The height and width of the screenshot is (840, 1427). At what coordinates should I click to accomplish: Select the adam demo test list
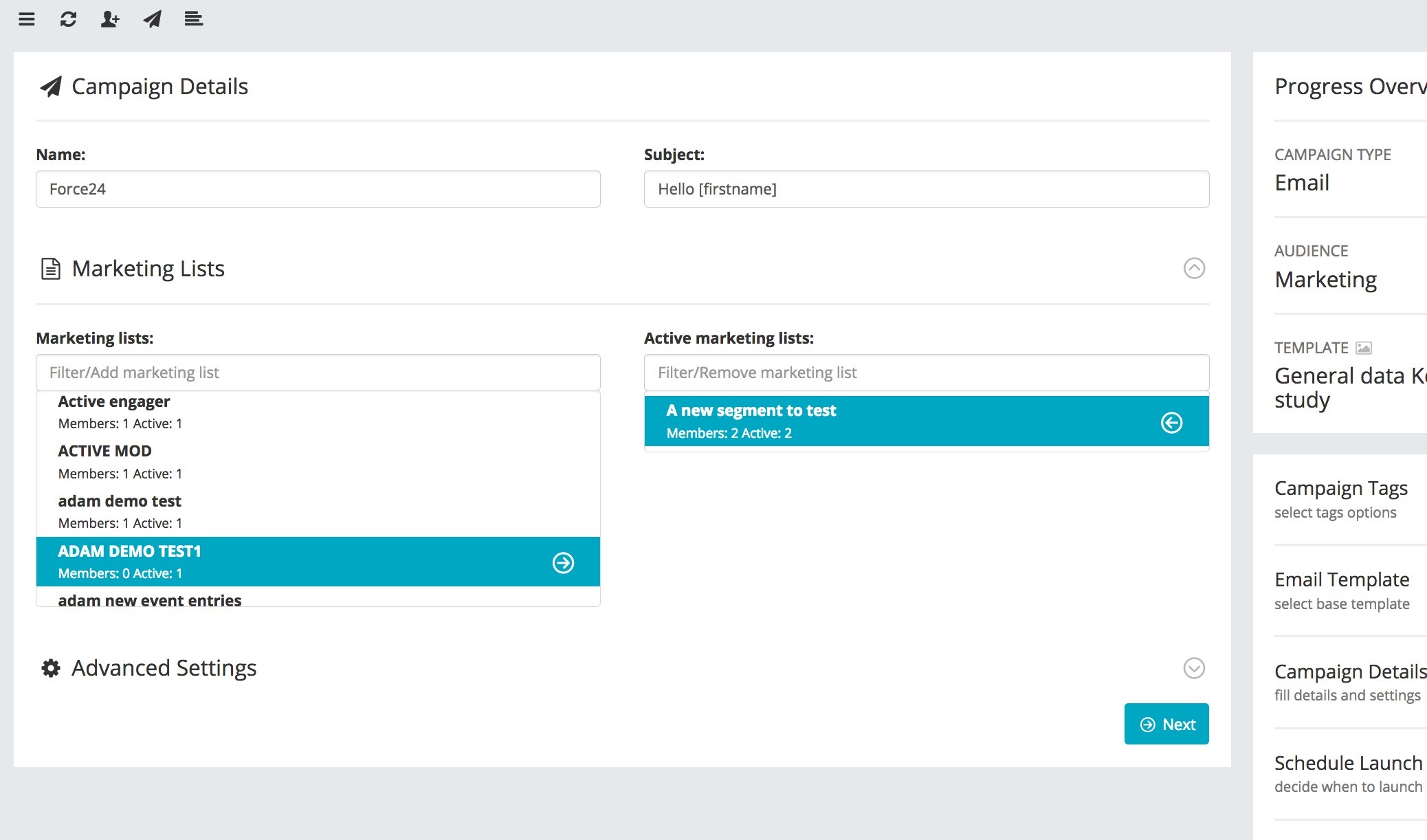(x=318, y=512)
